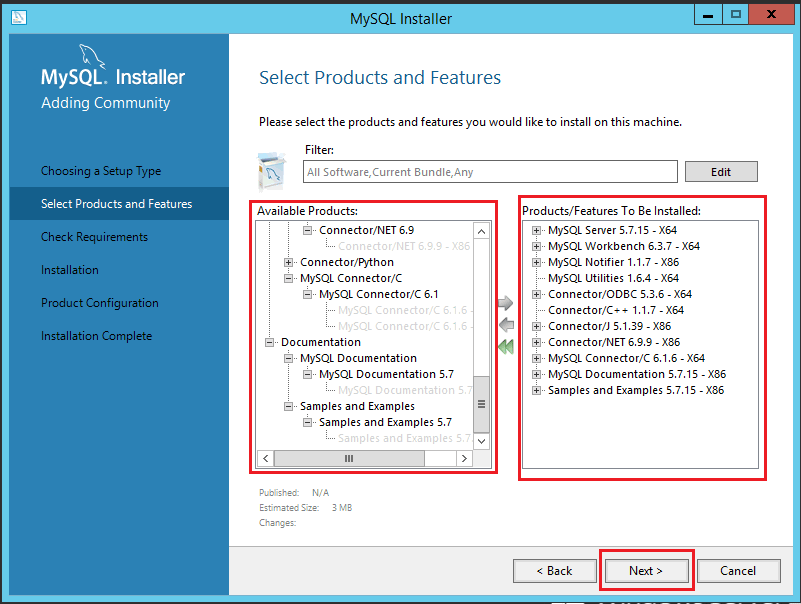Select grayed Samples and Examples 5.7 child item
Viewport: 801px width, 604px height.
pos(405,438)
